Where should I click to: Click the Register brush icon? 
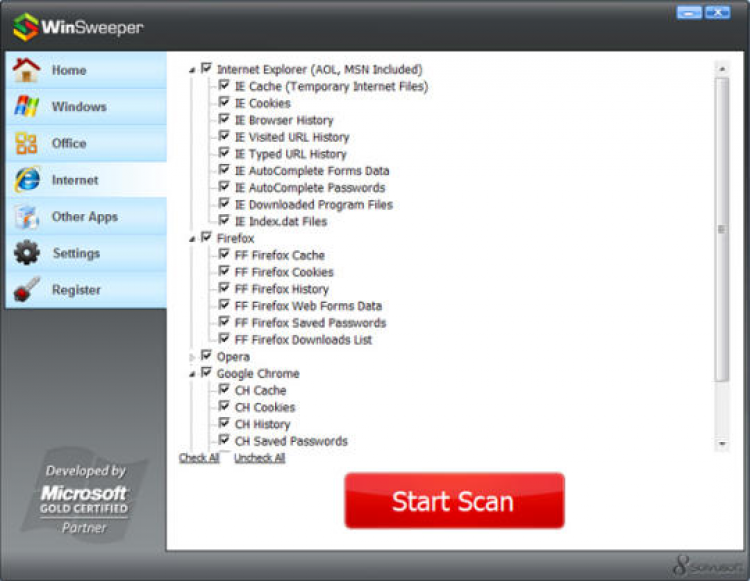tap(27, 289)
